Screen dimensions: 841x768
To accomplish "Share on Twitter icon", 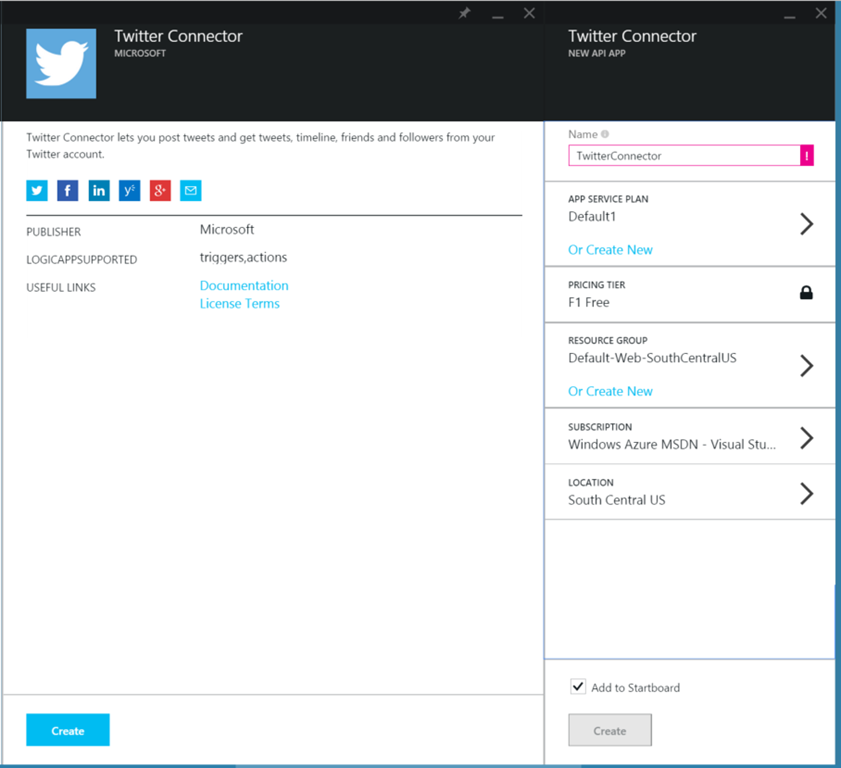I will coord(37,190).
